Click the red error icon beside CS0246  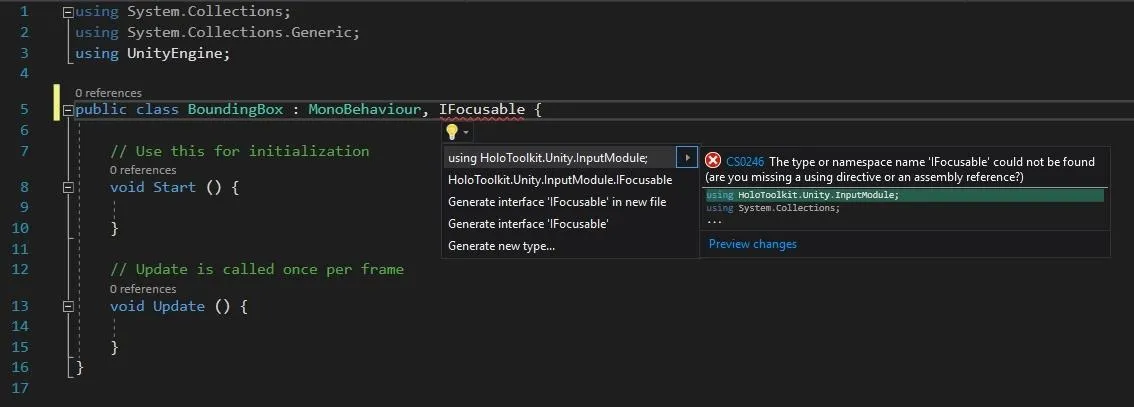(x=713, y=160)
